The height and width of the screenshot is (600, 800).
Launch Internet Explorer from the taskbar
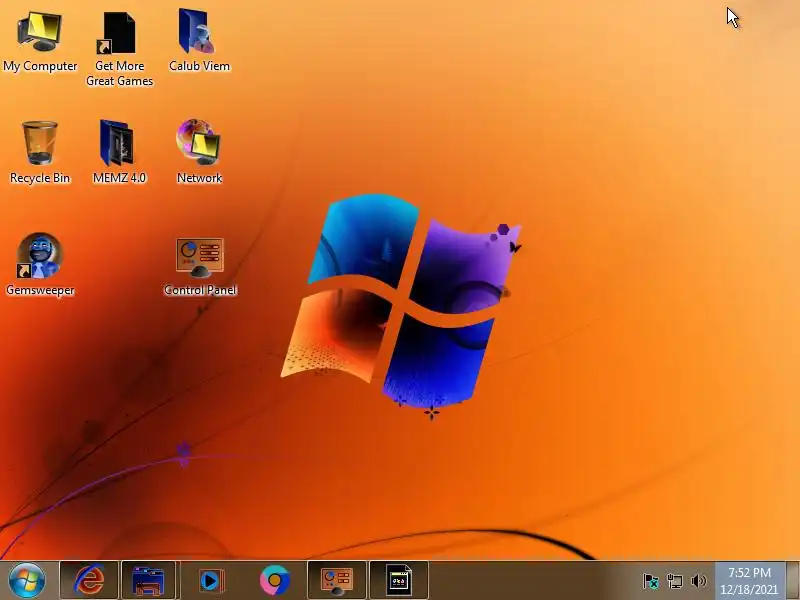coord(89,580)
